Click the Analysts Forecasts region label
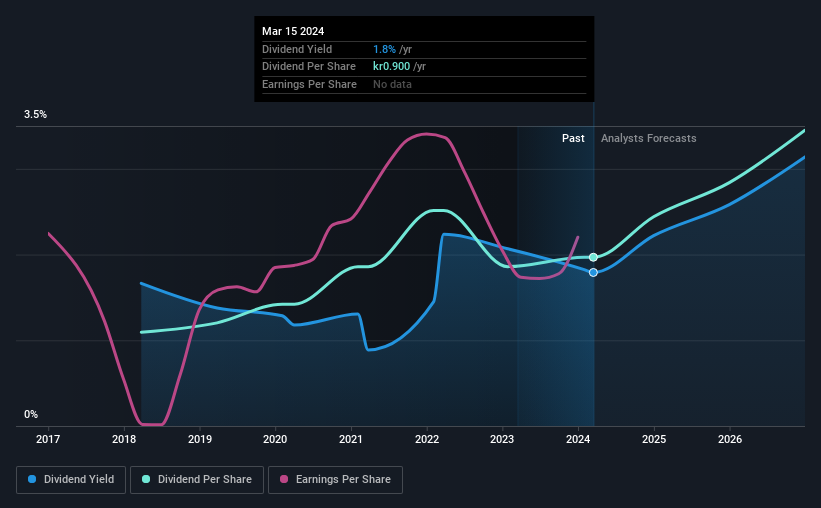Viewport: 821px width, 508px height. [649, 138]
